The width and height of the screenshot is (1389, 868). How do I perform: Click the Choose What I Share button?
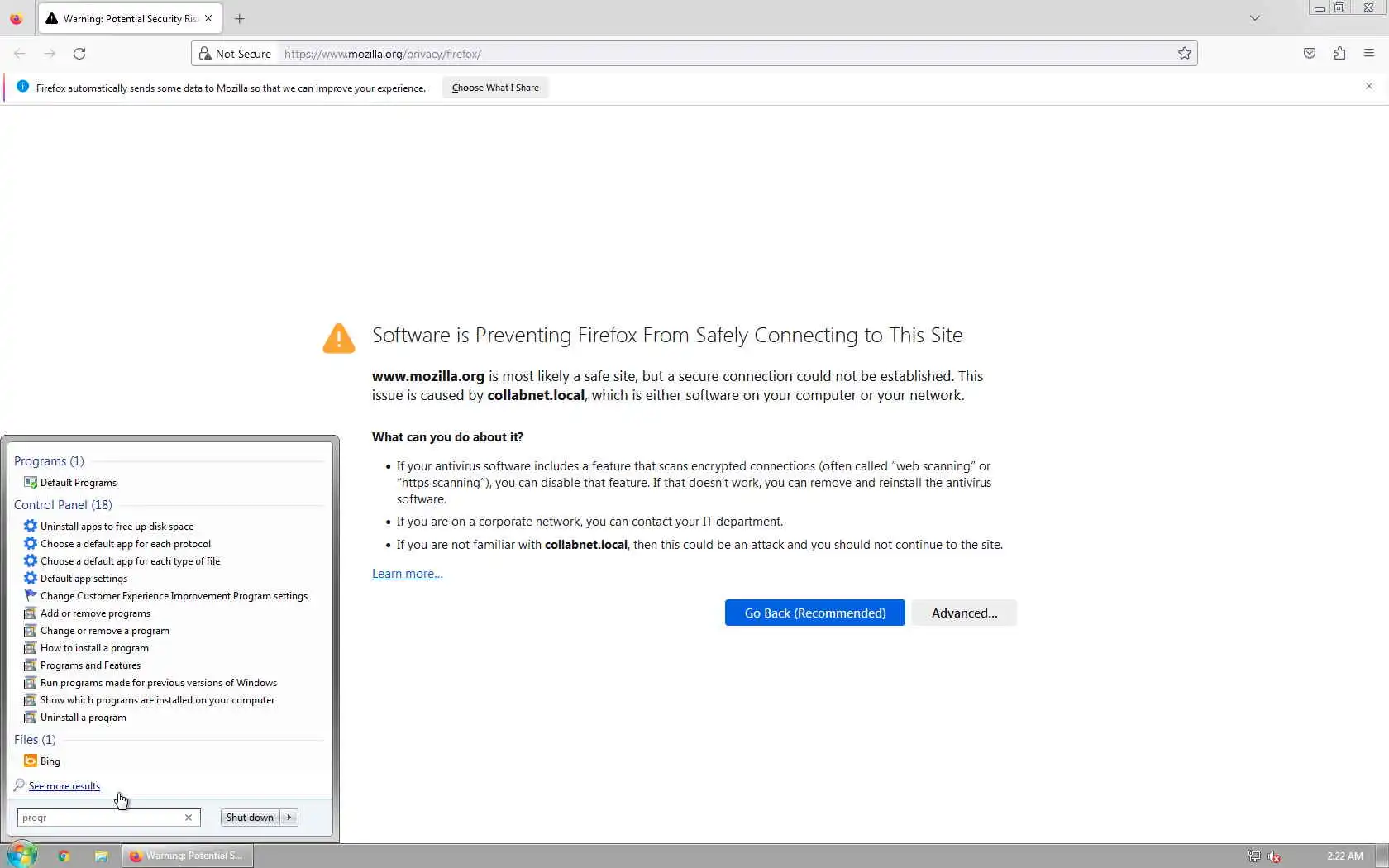tap(495, 88)
